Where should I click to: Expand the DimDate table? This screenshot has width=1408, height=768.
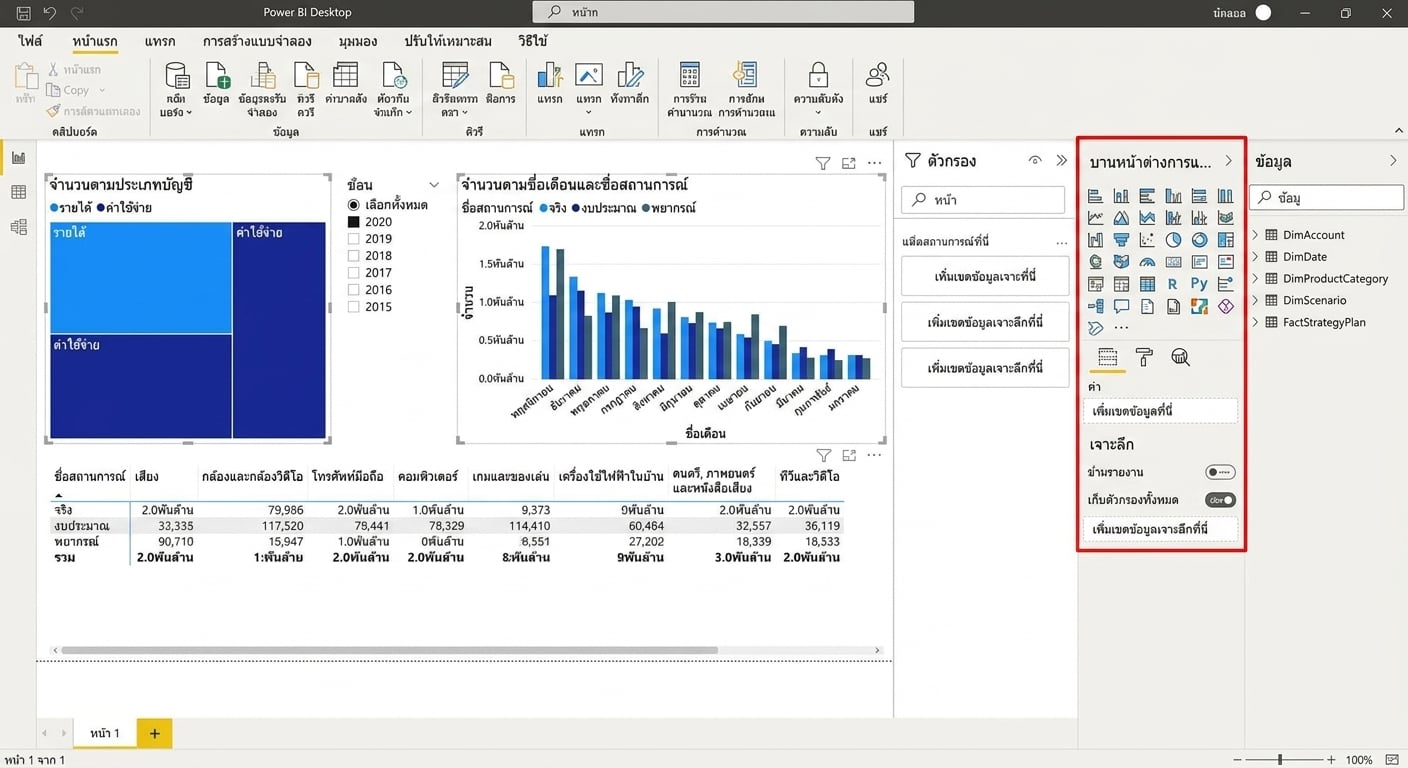pos(1256,257)
